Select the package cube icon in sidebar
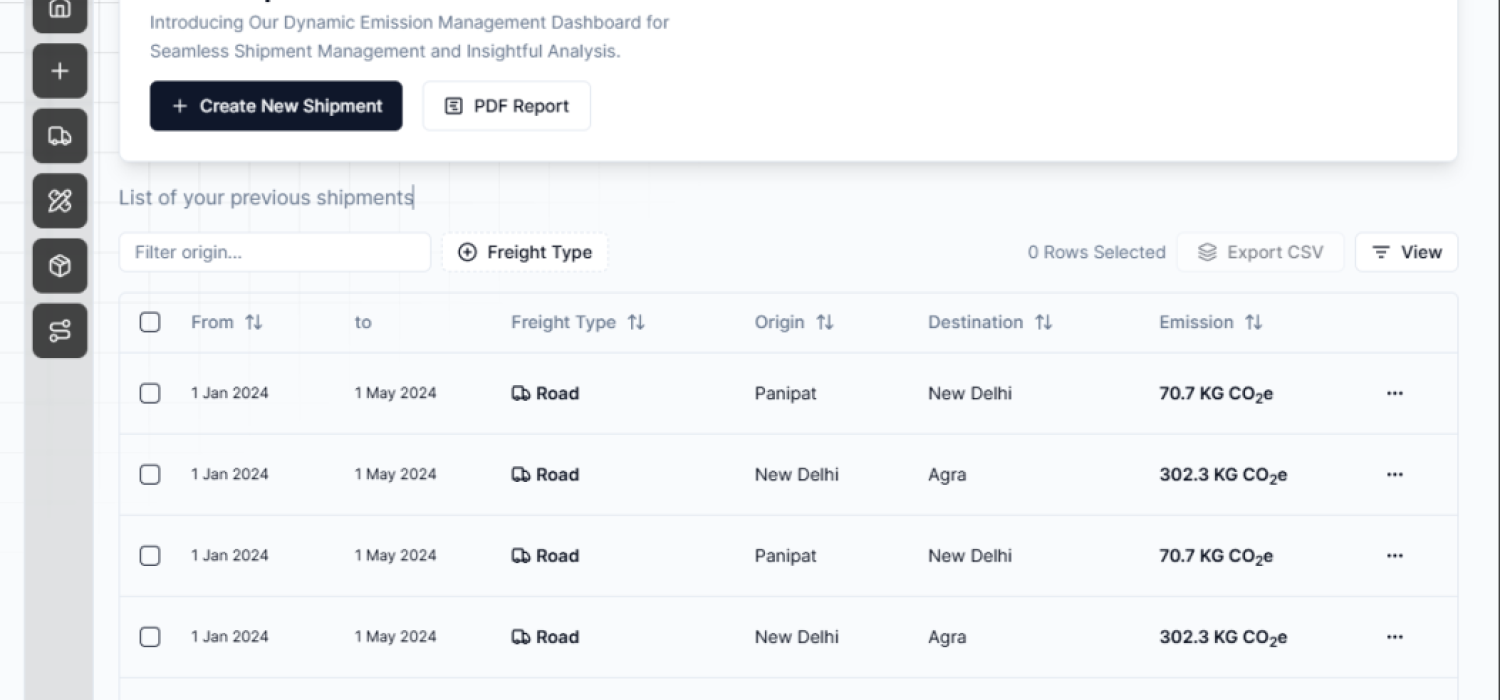This screenshot has width=1500, height=700. click(x=59, y=265)
